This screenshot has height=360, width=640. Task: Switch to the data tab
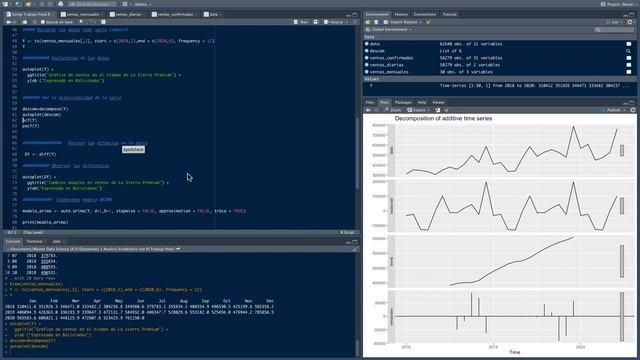213,14
